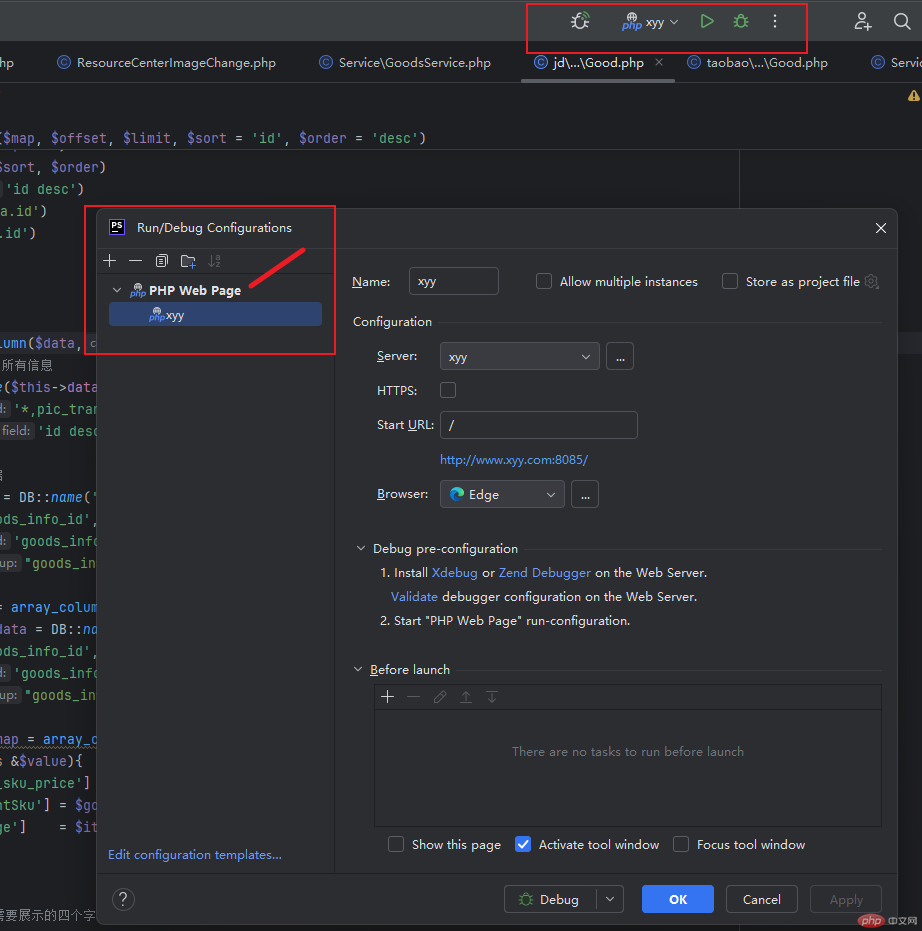Run the xyy configuration with the green play icon
The image size is (922, 931).
tap(706, 21)
